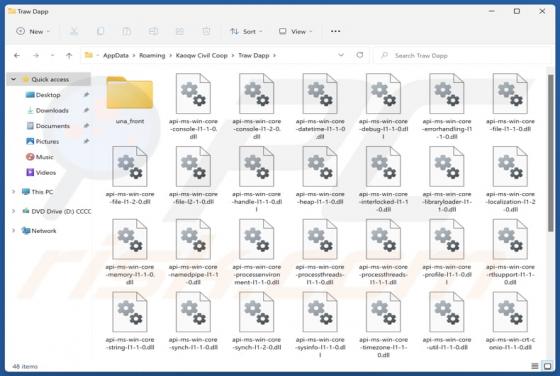This screenshot has height=376, width=560.
Task: Open the View options menu
Action: click(x=295, y=31)
